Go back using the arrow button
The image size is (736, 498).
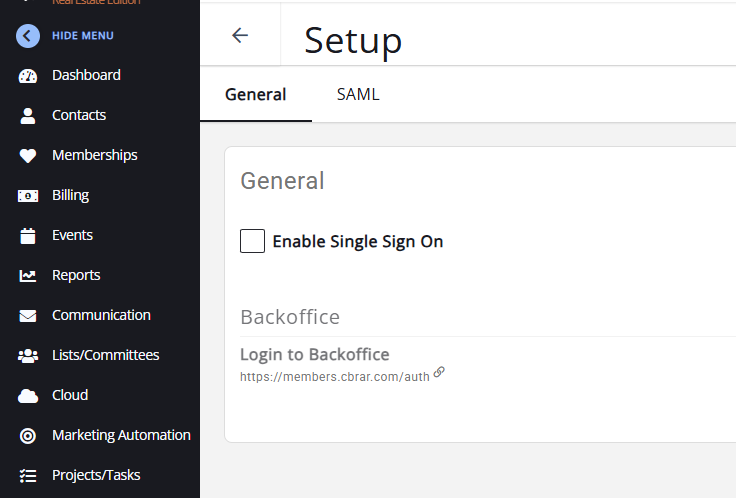click(x=240, y=36)
